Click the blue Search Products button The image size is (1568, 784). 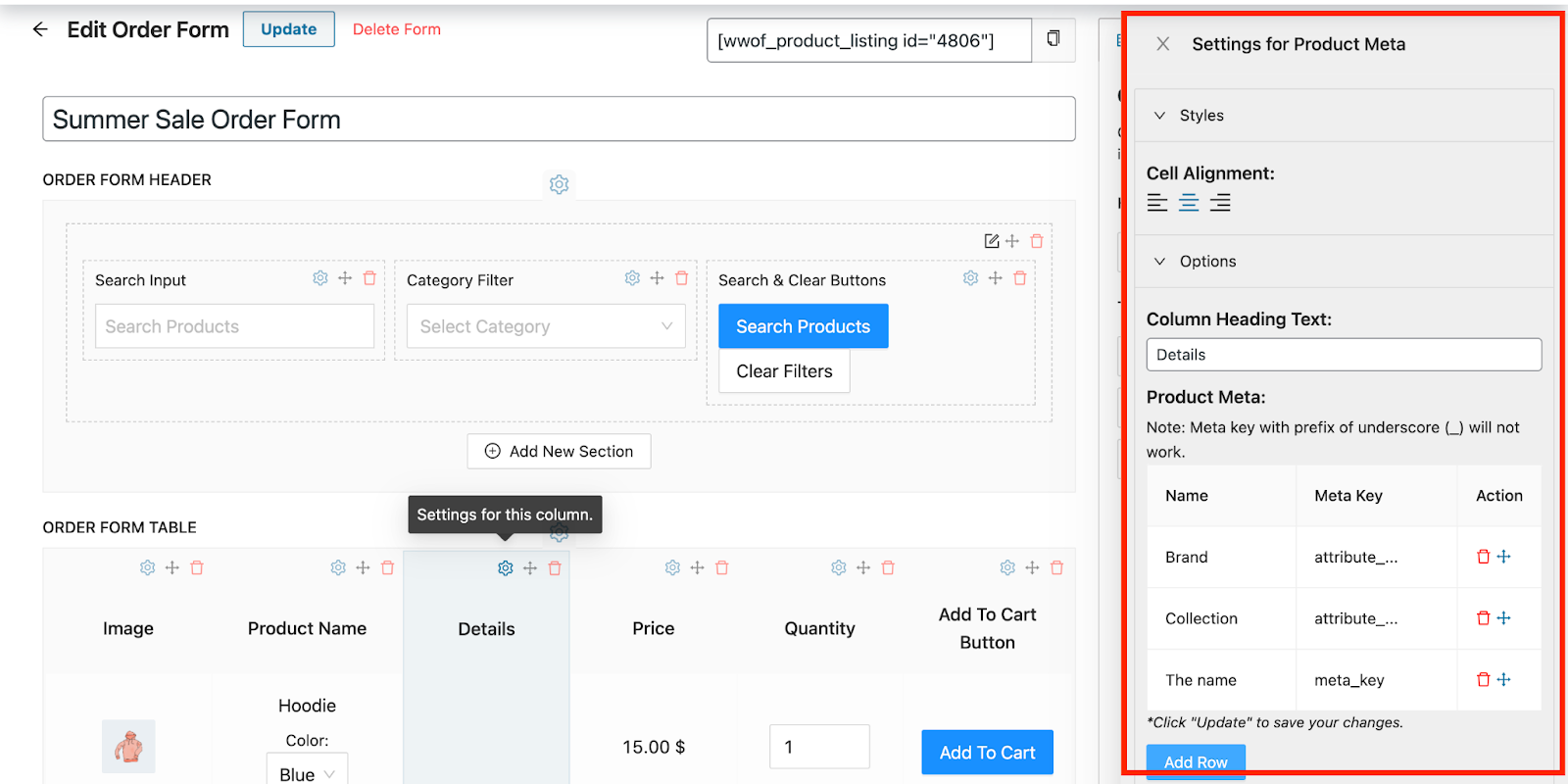(x=804, y=326)
